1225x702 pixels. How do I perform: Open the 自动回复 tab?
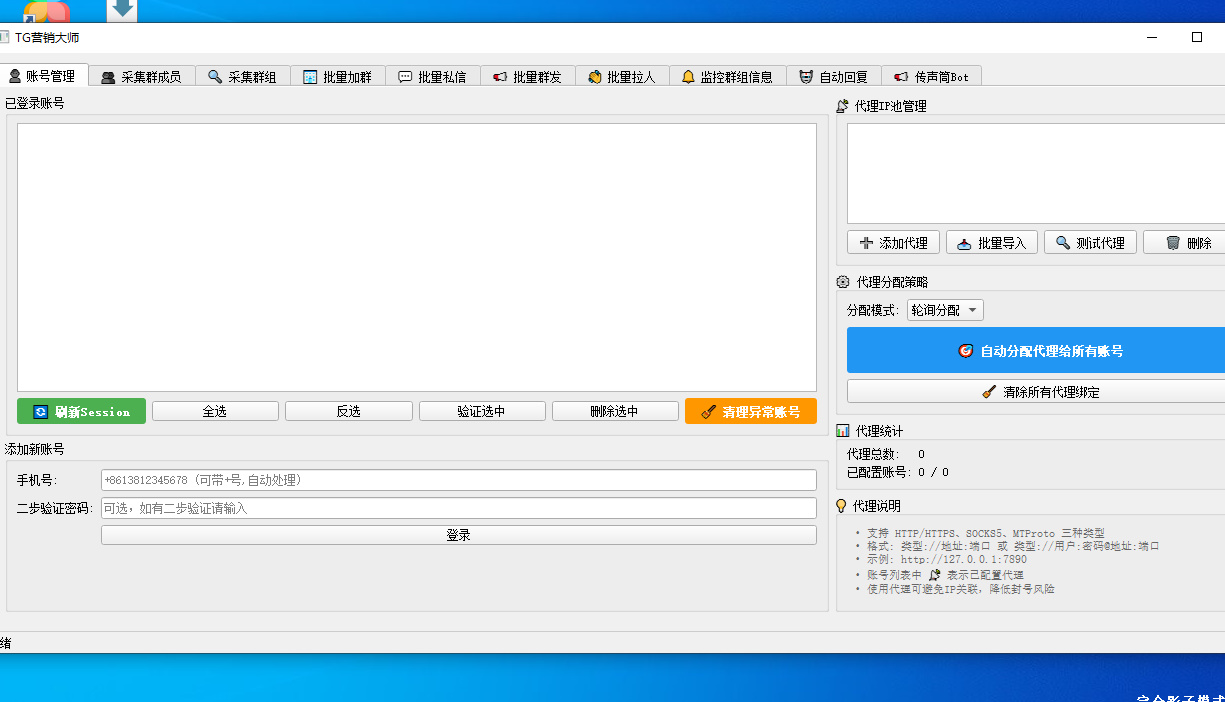833,77
